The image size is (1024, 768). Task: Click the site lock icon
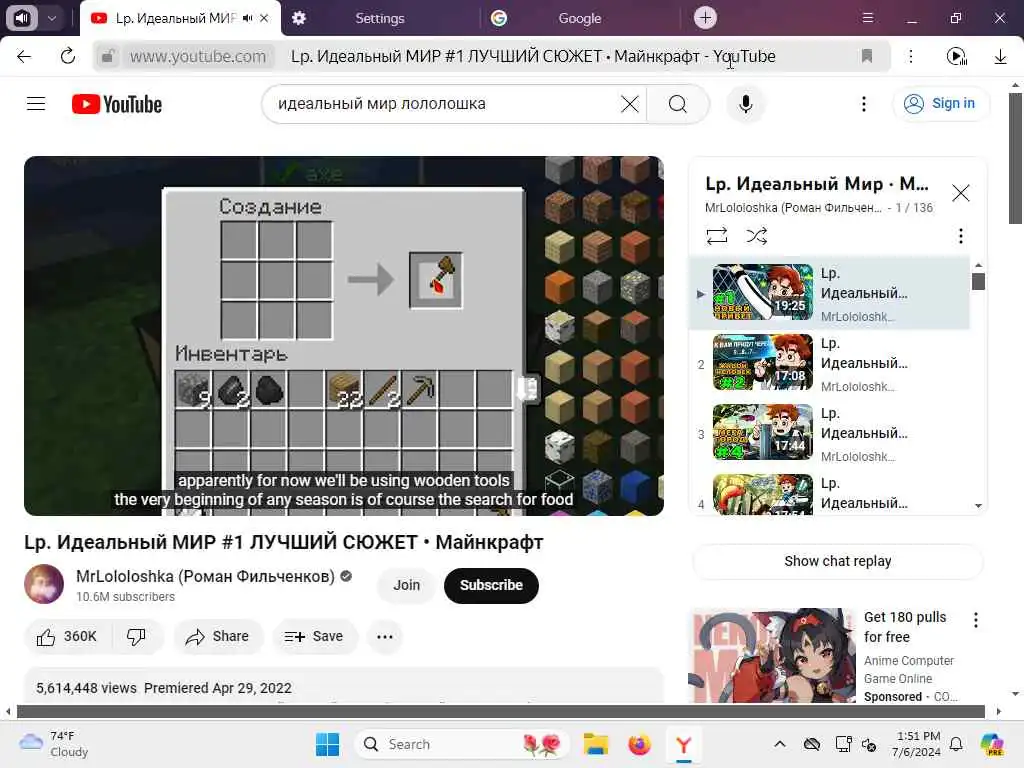pyautogui.click(x=108, y=56)
